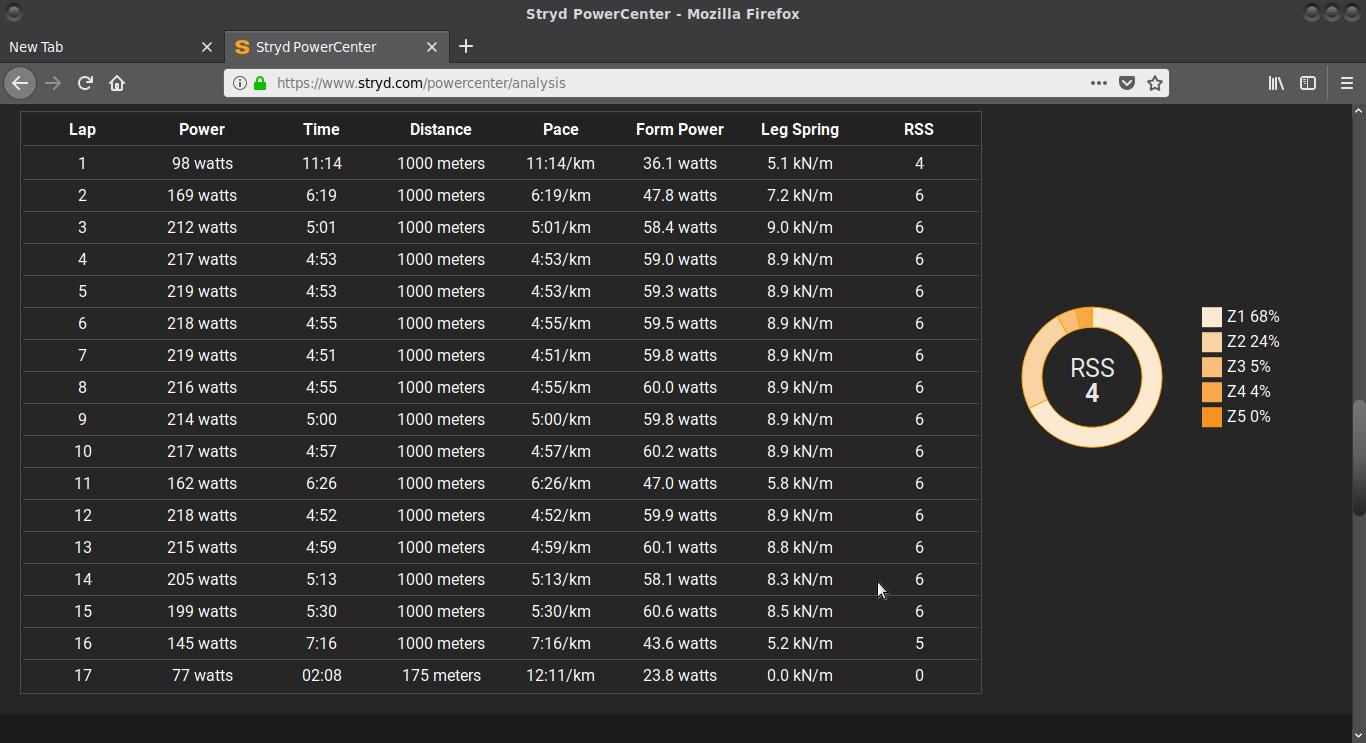Go to the Firefox Home page
This screenshot has height=743, width=1366.
(x=117, y=83)
